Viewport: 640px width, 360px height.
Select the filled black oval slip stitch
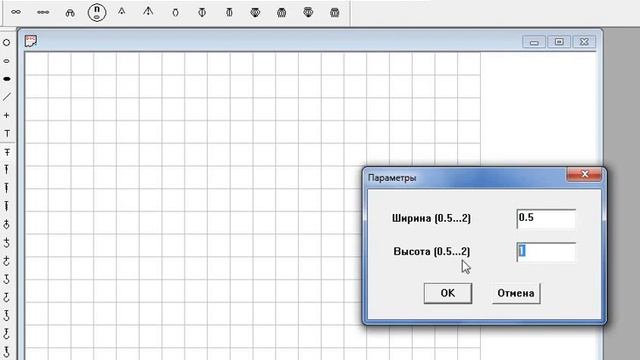7,79
